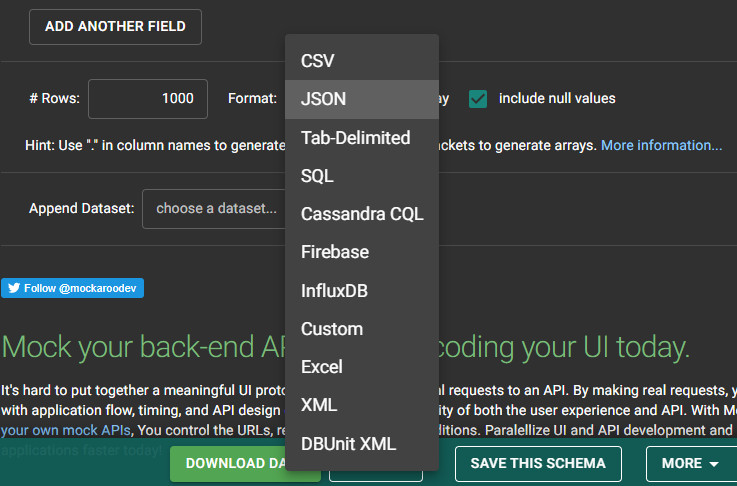Viewport: 737px width, 486px height.
Task: Select Firebase format option
Action: click(362, 252)
